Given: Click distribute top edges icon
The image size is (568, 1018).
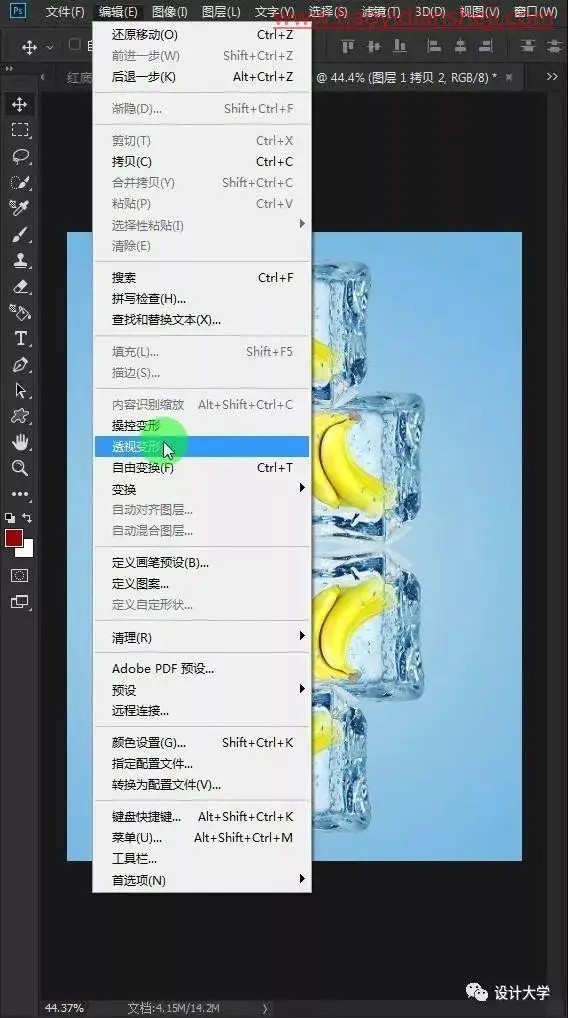Looking at the screenshot, I should [528, 46].
